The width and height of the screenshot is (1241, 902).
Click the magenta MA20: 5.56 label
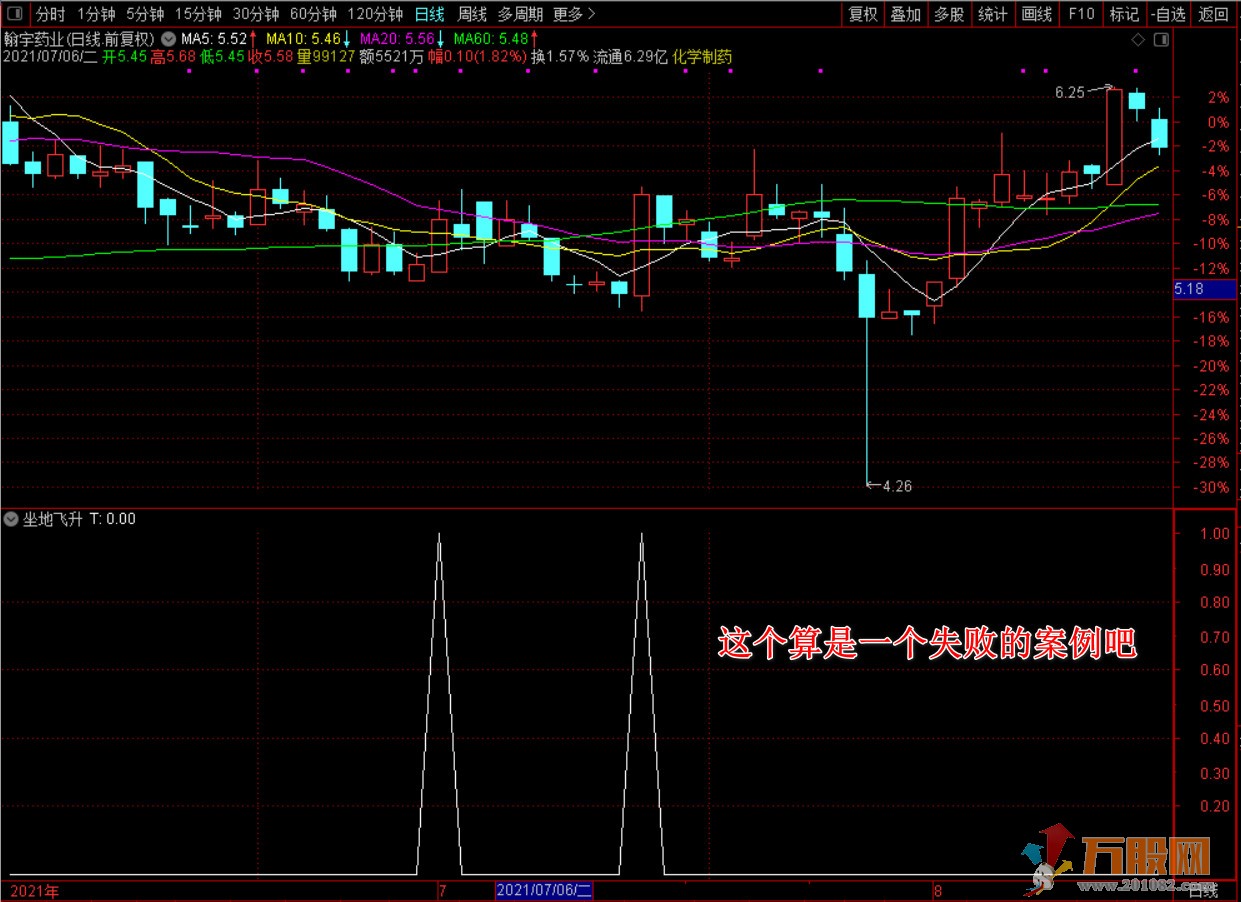(397, 39)
